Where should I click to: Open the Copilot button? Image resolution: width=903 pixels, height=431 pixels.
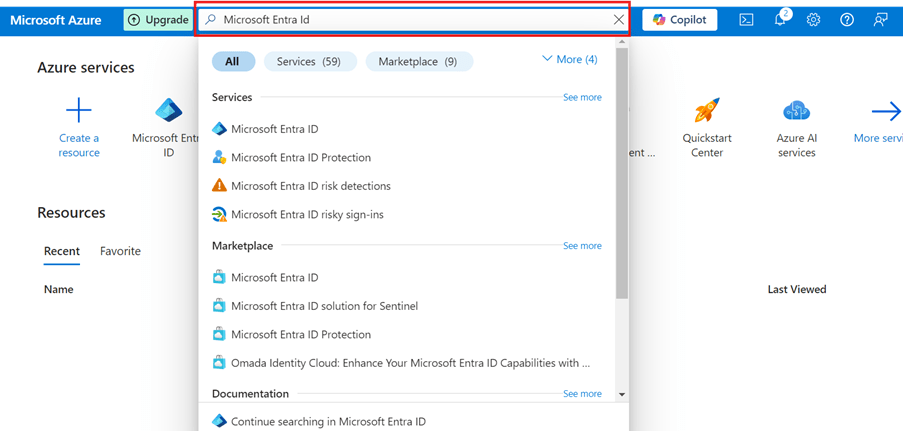click(x=679, y=20)
